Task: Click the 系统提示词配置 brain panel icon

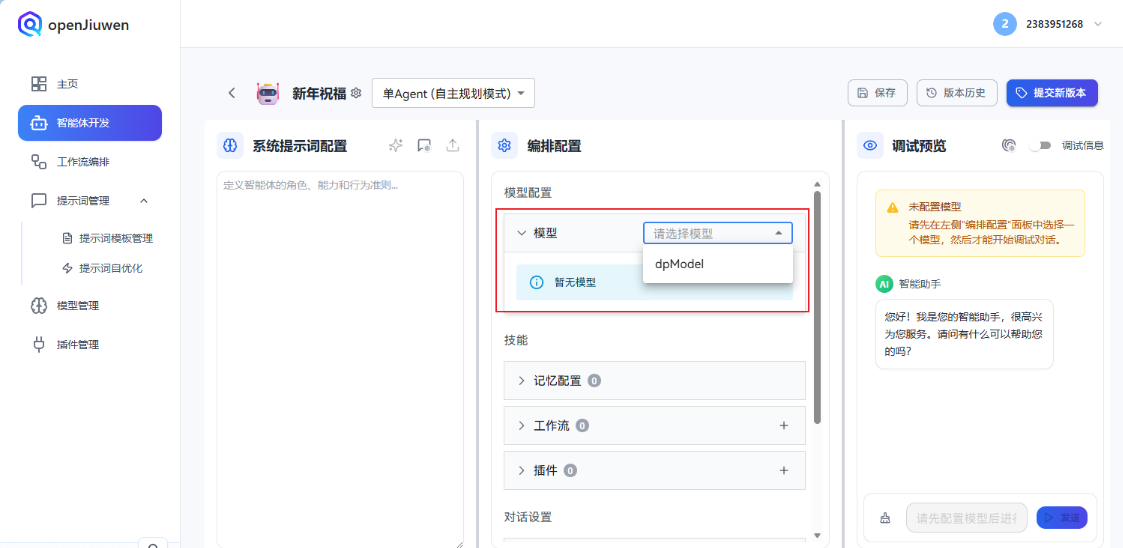Action: click(x=230, y=145)
